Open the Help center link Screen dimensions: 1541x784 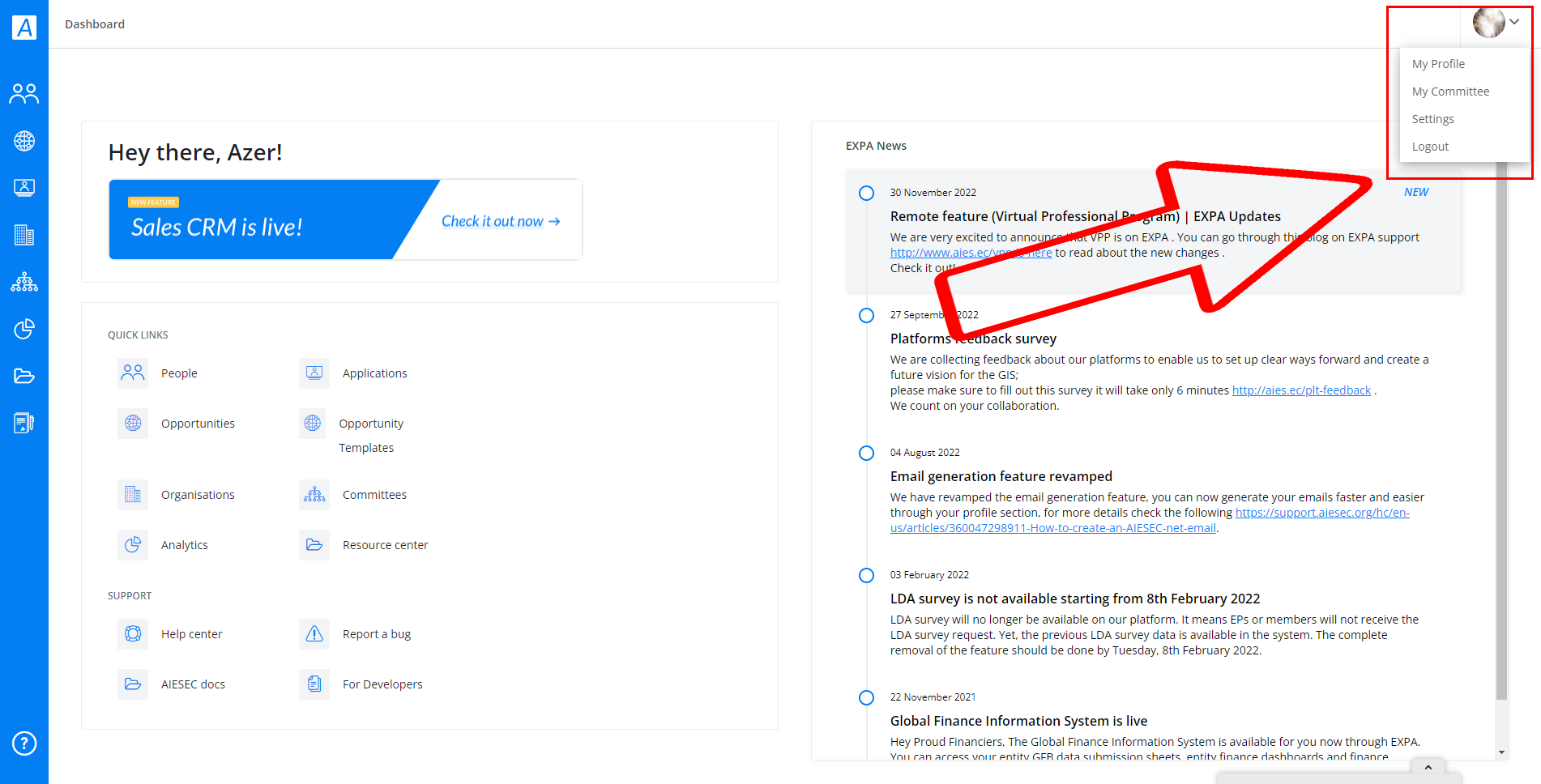coord(191,634)
